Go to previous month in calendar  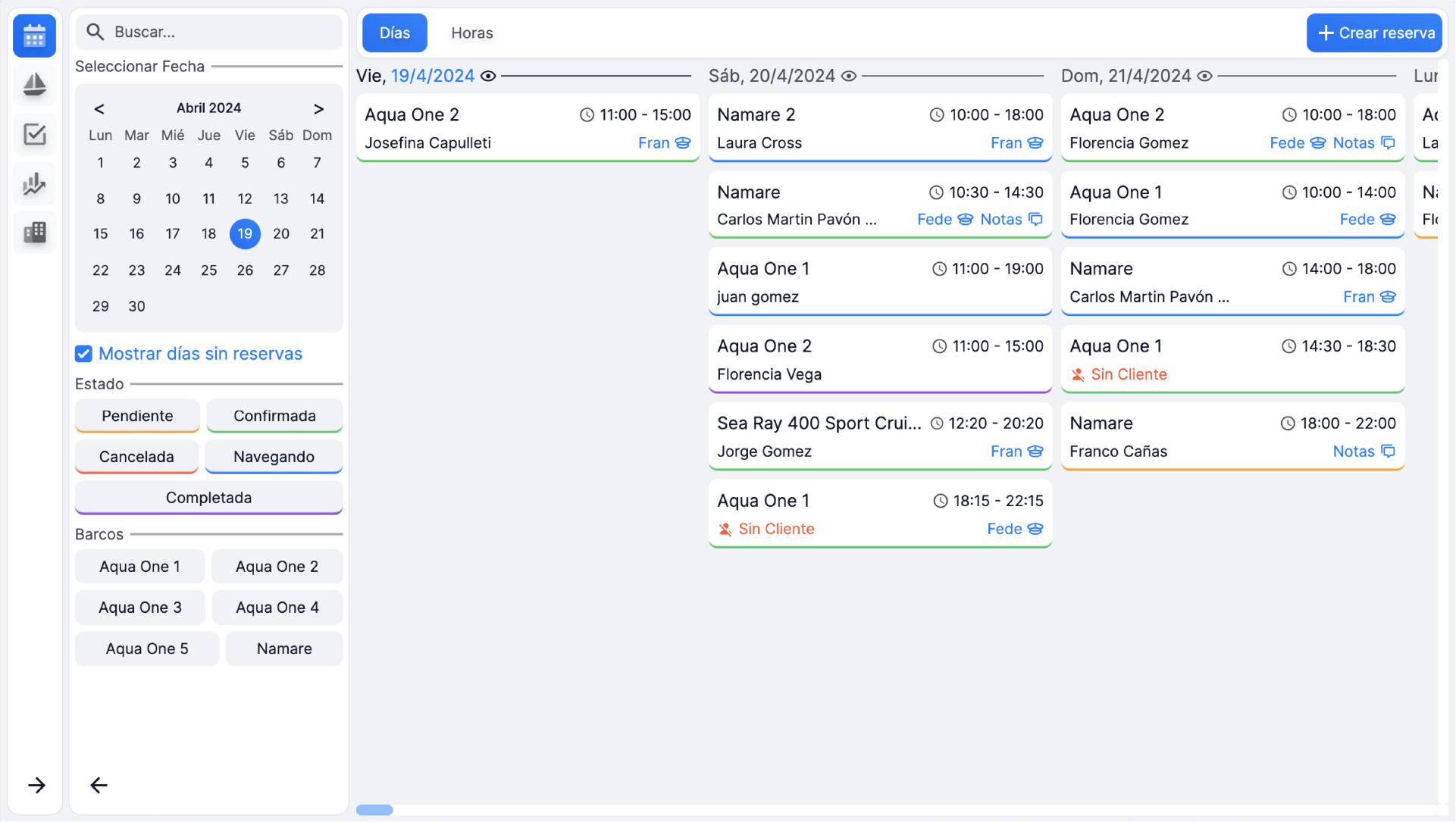point(99,108)
